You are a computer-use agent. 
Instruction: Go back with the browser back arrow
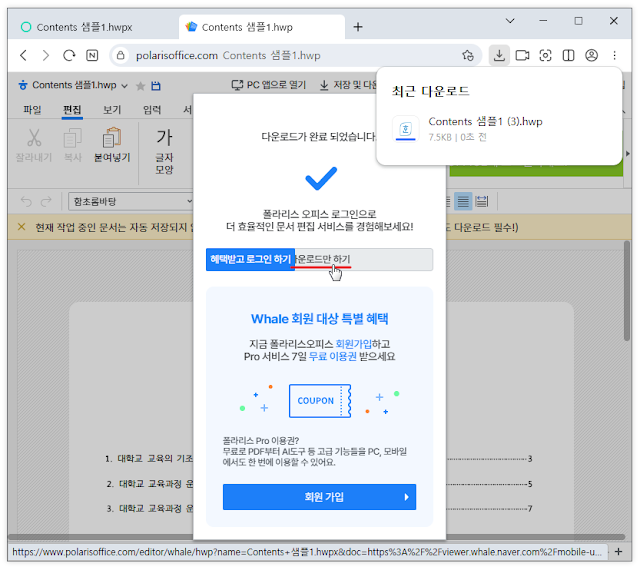(x=24, y=55)
